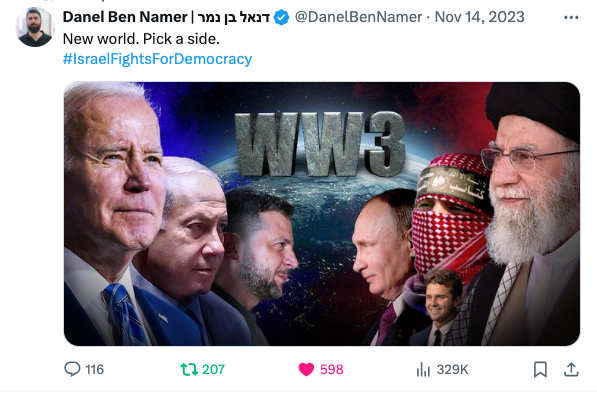Expand the WW3 attached image
This screenshot has height=394, width=597.
click(322, 214)
